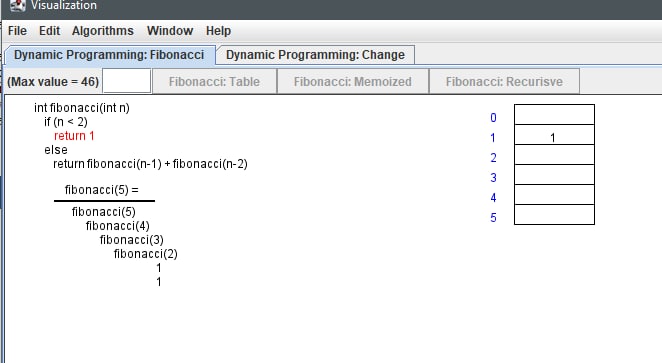The height and width of the screenshot is (363, 662).
Task: Click the Visualization window app icon
Action: click(x=18, y=5)
